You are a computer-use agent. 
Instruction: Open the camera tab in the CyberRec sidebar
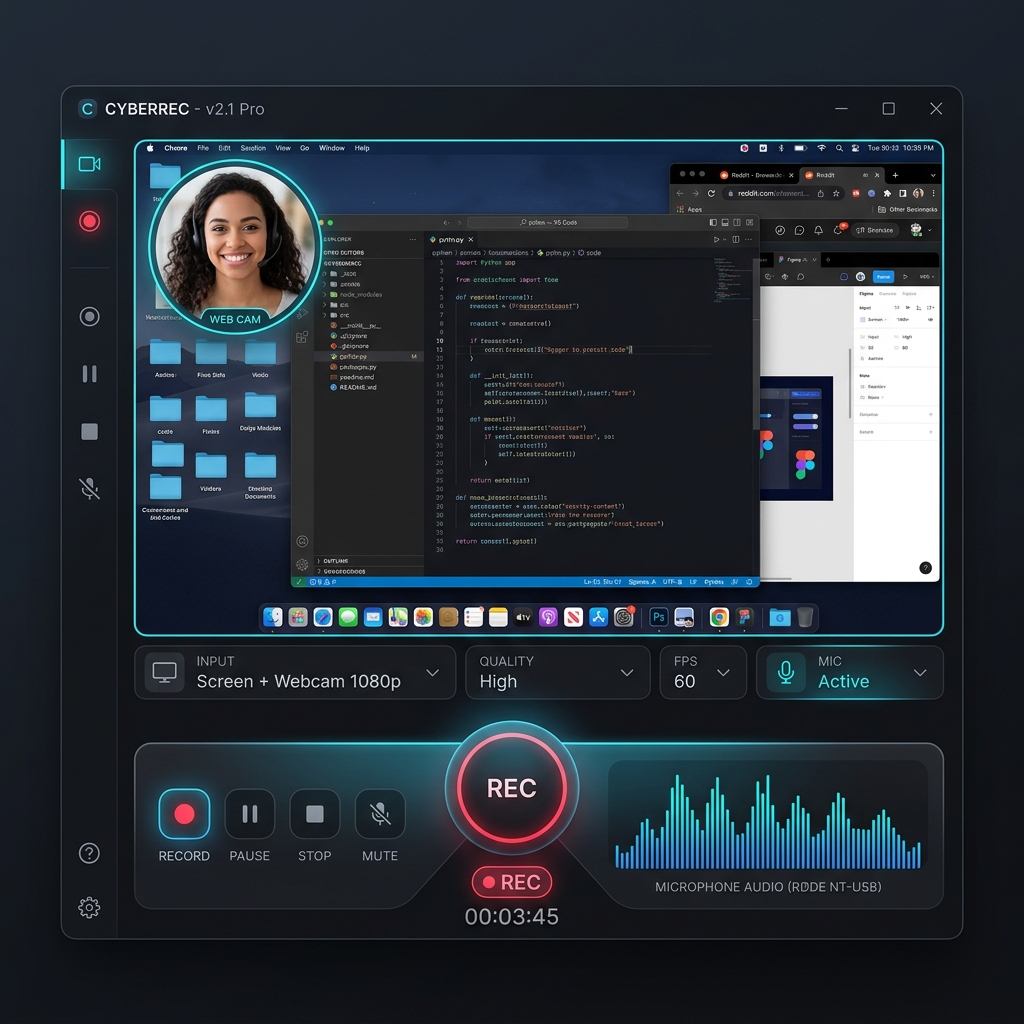click(x=89, y=164)
